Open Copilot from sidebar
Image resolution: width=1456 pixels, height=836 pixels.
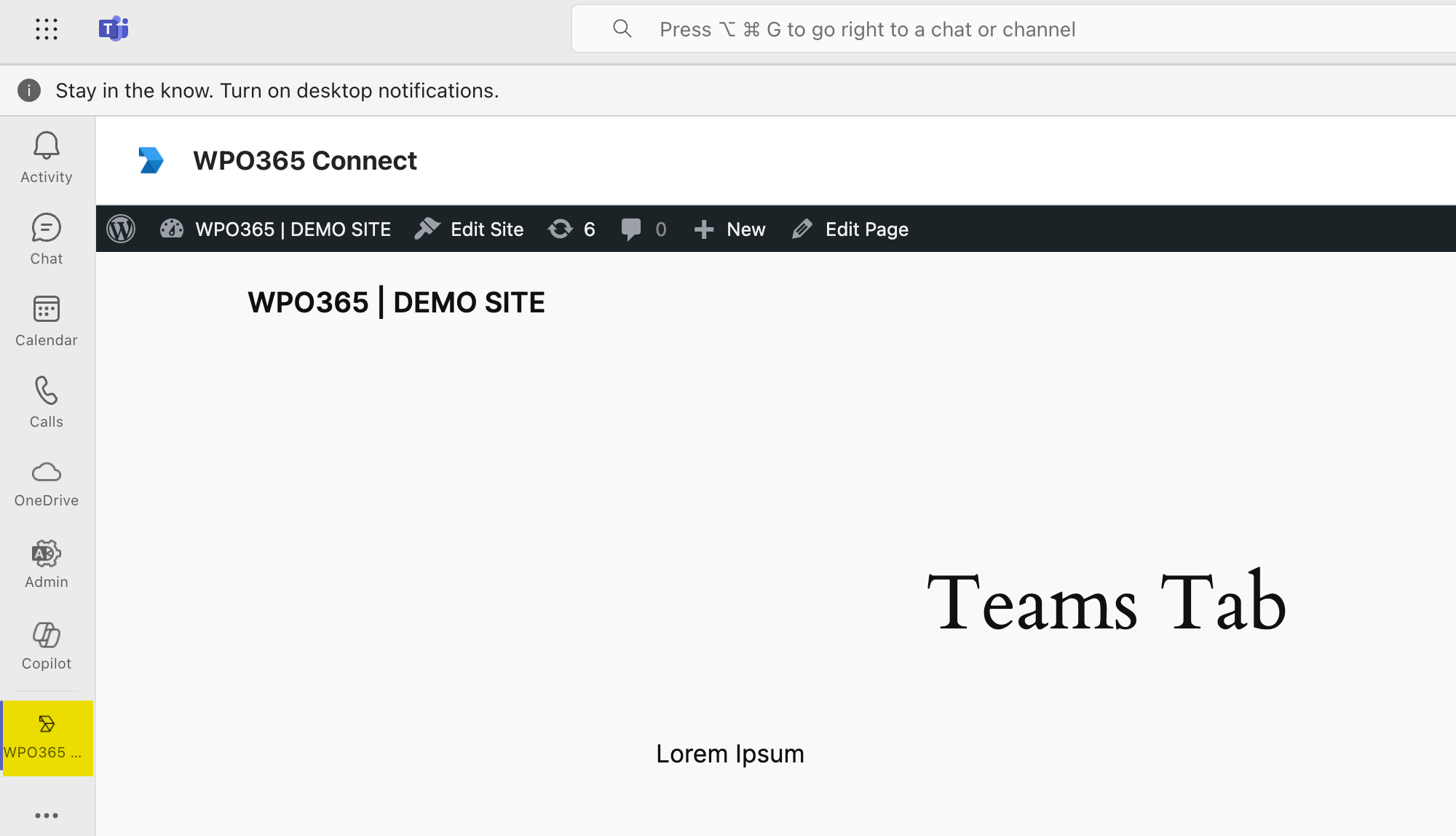47,646
